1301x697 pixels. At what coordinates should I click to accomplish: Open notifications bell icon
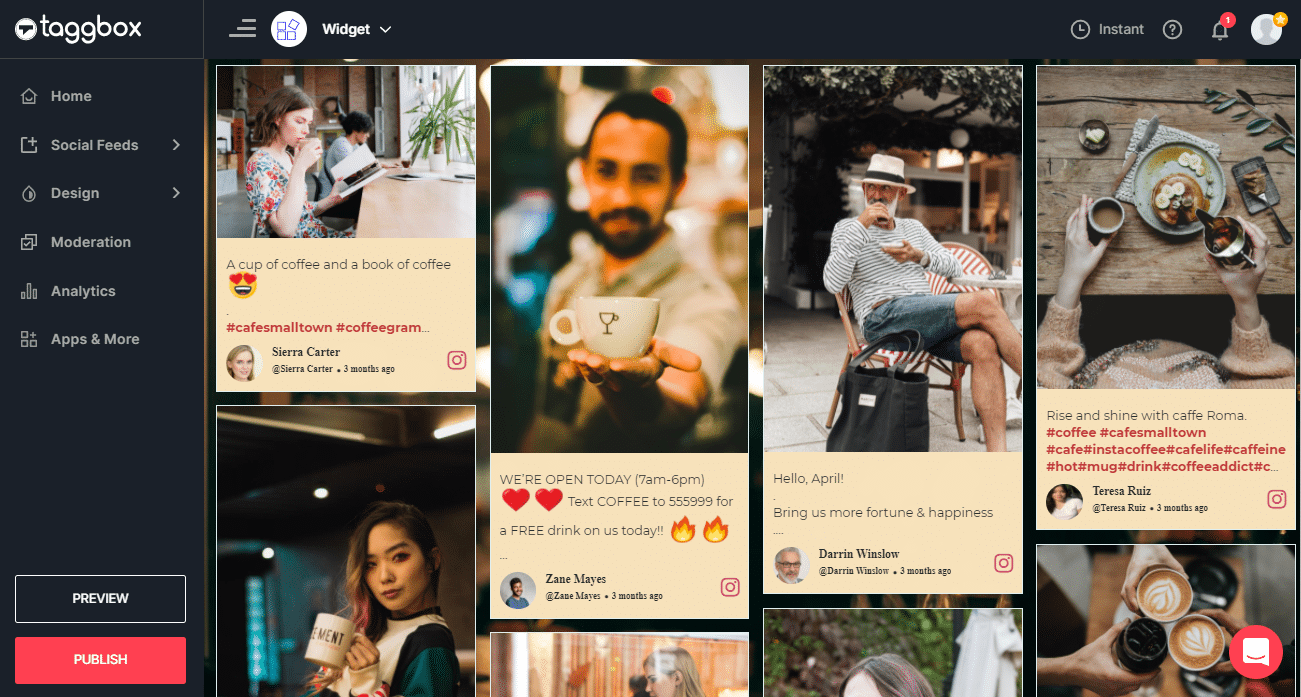[x=1220, y=30]
